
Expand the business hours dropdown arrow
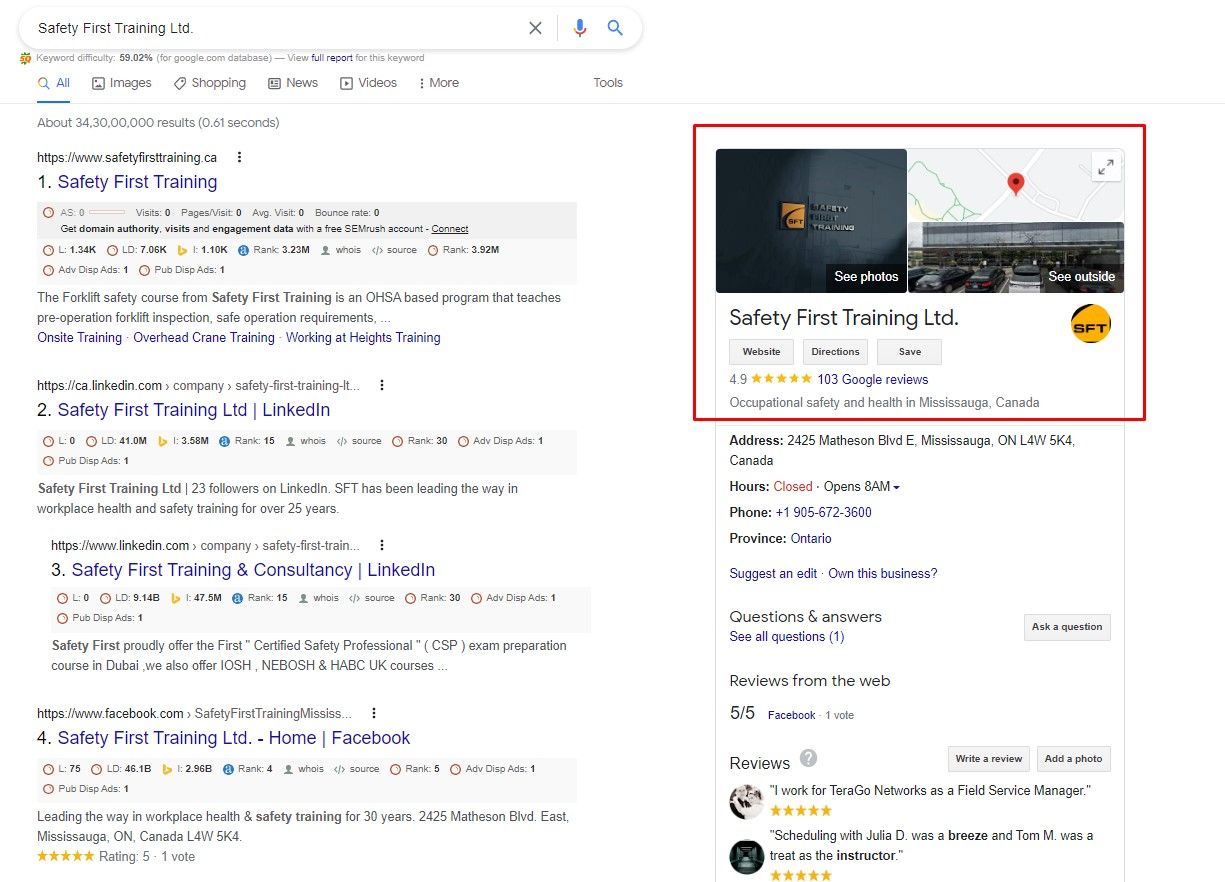[x=896, y=487]
